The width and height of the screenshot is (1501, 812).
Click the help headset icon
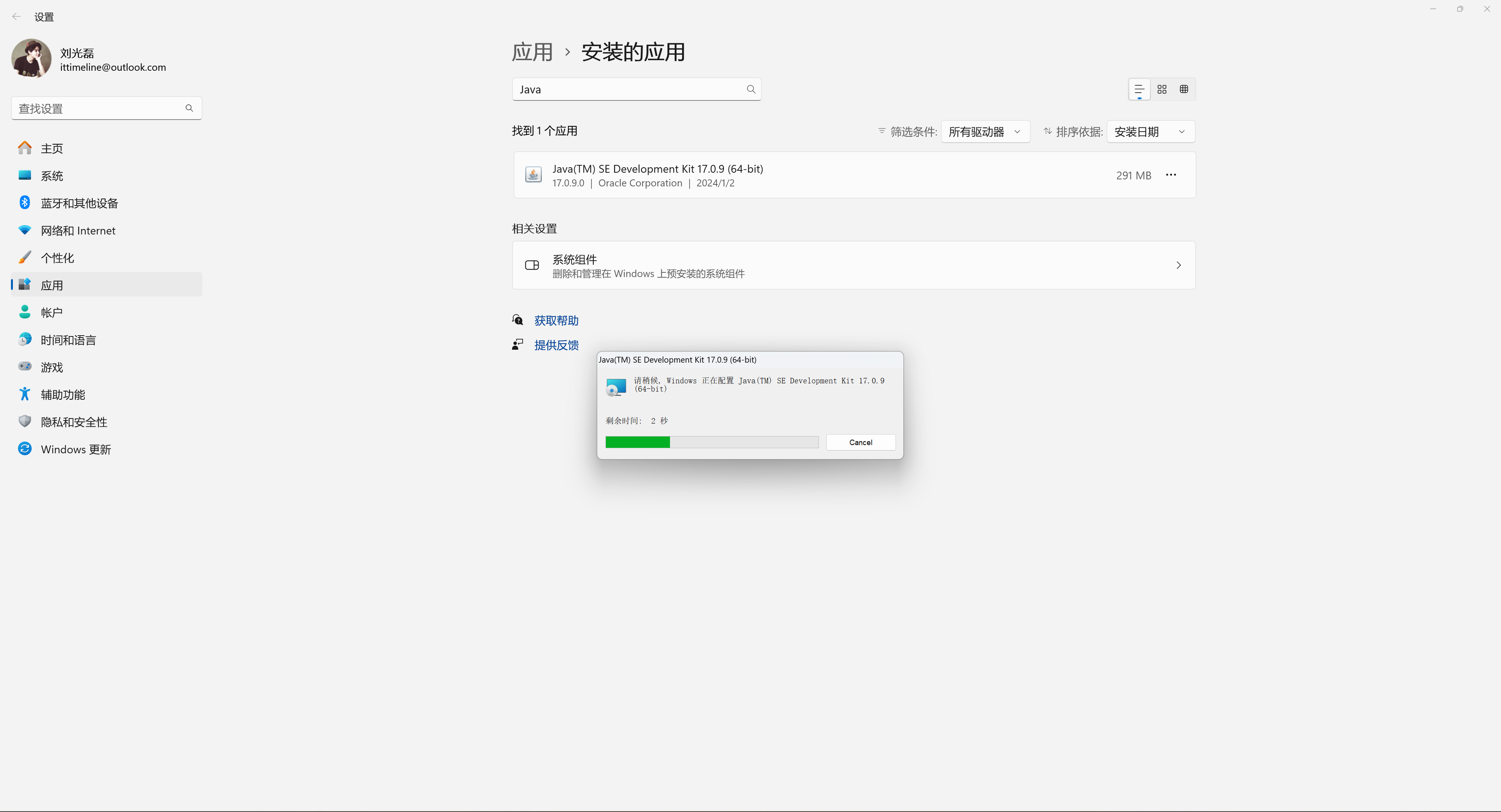click(x=518, y=320)
